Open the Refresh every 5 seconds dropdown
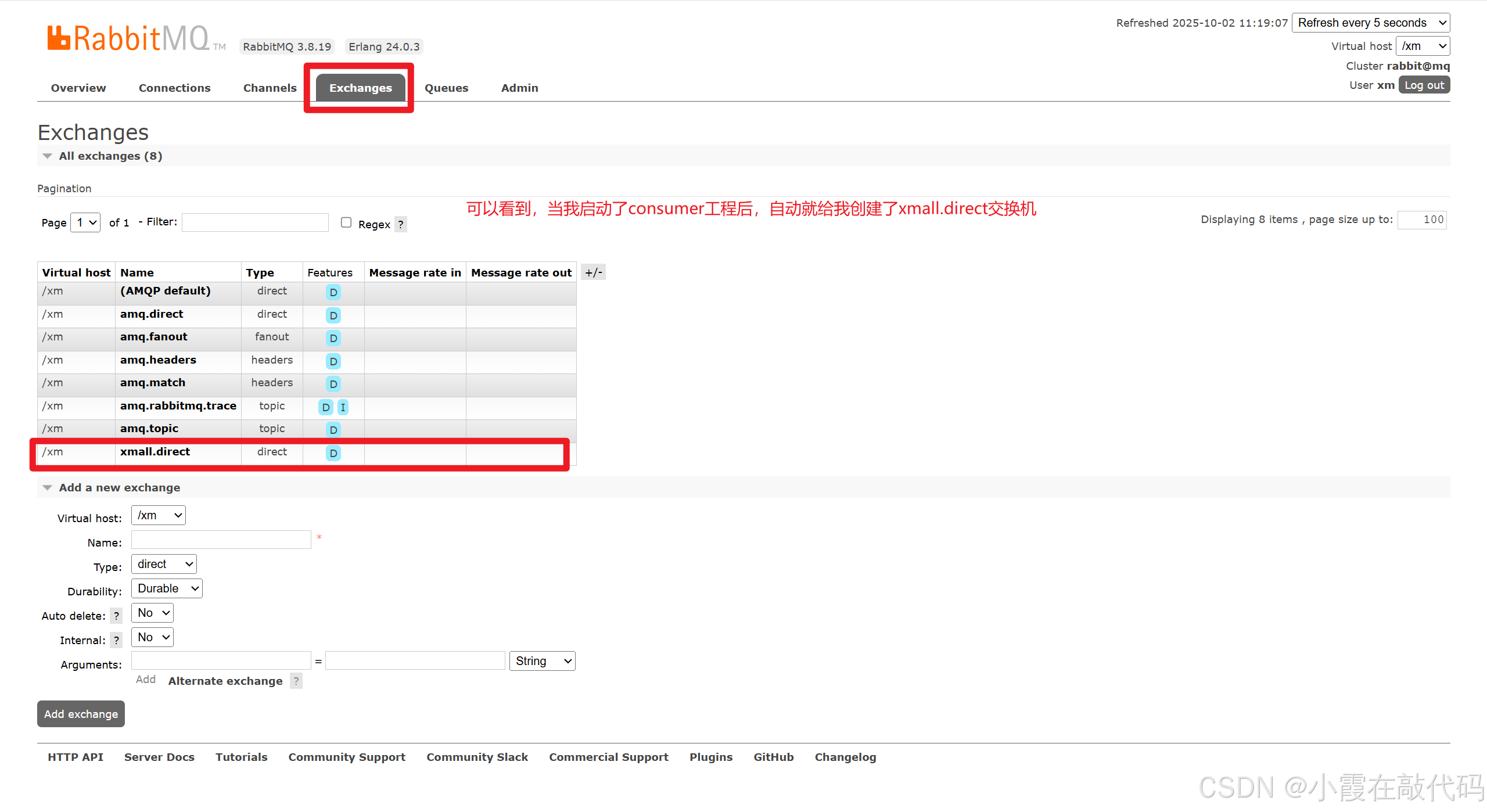The width and height of the screenshot is (1487, 812). point(1370,23)
